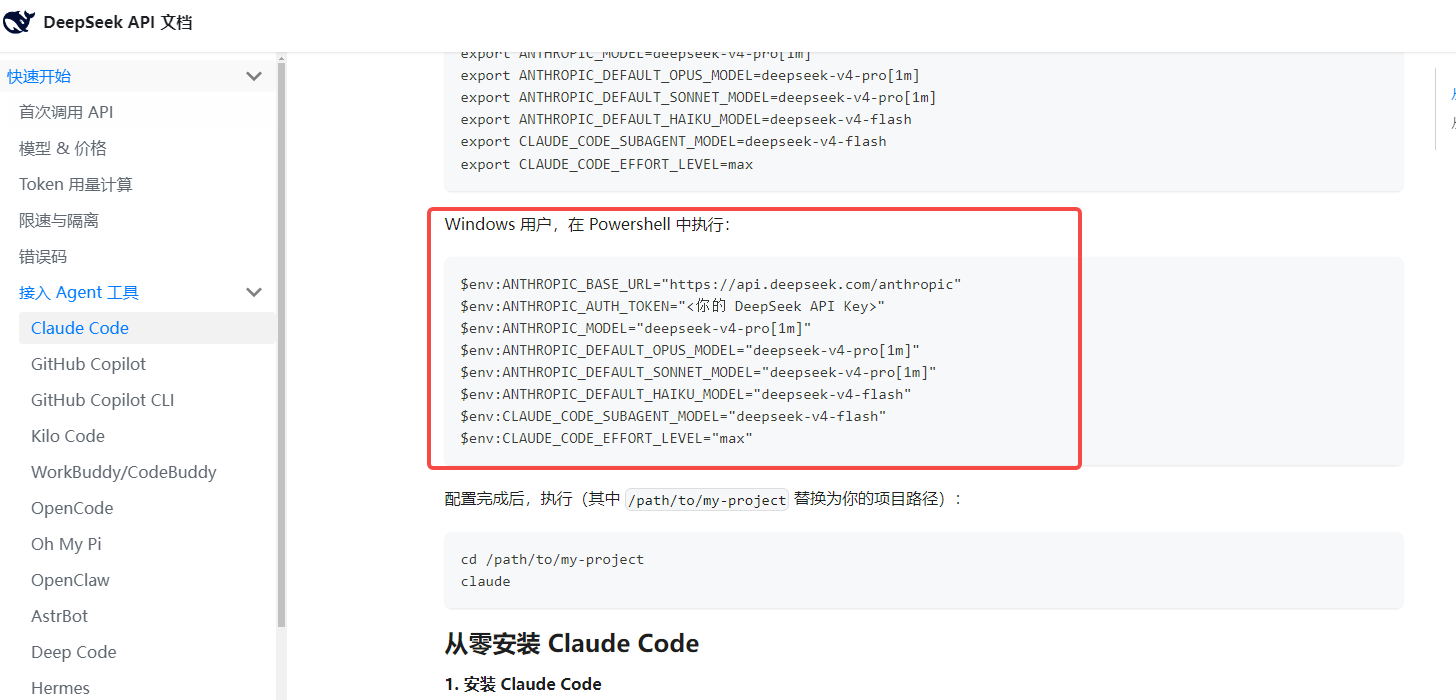Open 首次调用 API page

tap(66, 112)
